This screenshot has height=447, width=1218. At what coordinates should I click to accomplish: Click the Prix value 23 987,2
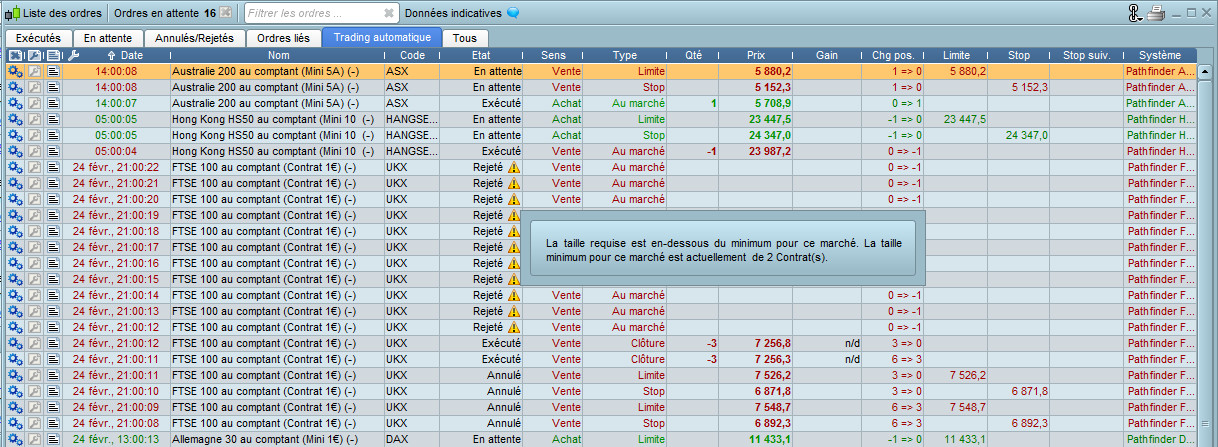pyautogui.click(x=769, y=151)
